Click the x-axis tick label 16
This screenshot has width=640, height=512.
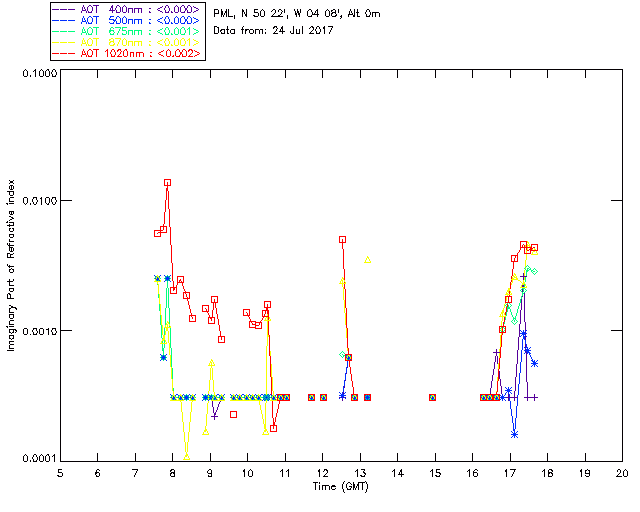(473, 473)
